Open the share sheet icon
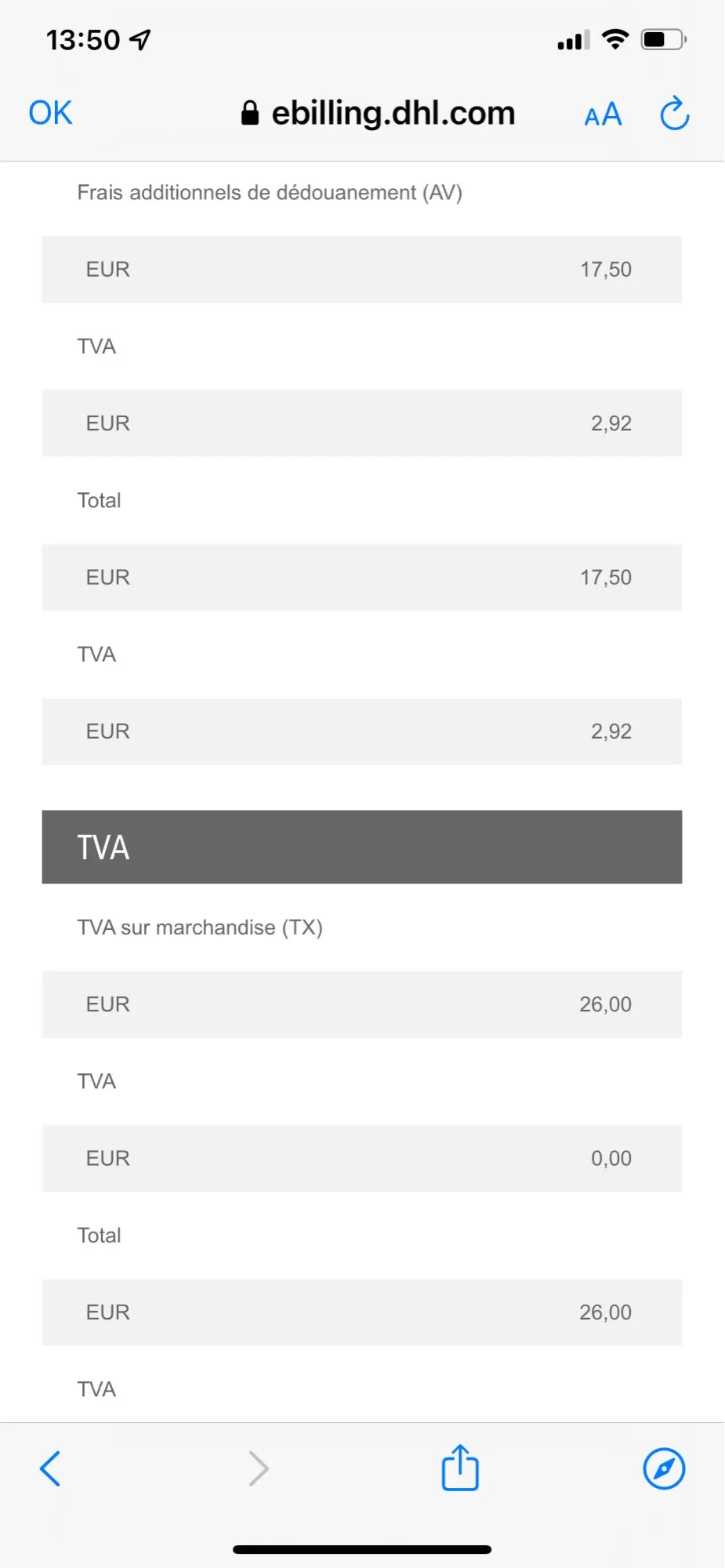Screen dimensions: 725x1568 point(460,1468)
